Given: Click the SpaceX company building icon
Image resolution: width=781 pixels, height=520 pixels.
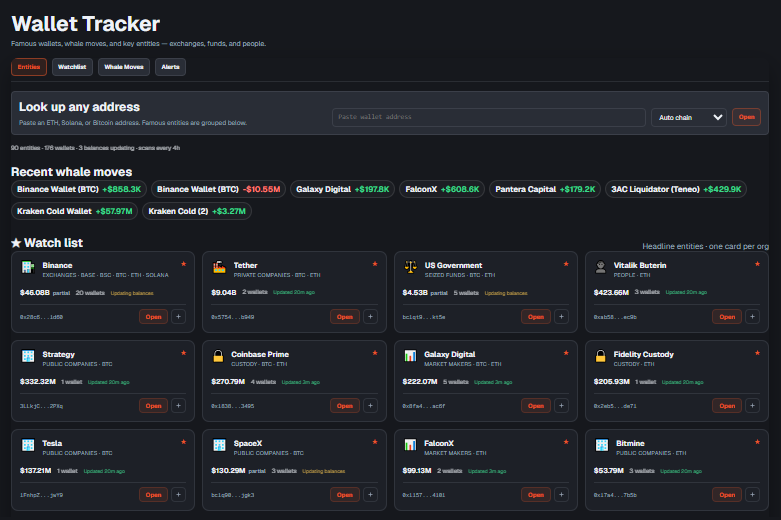Looking at the screenshot, I should pos(219,445).
